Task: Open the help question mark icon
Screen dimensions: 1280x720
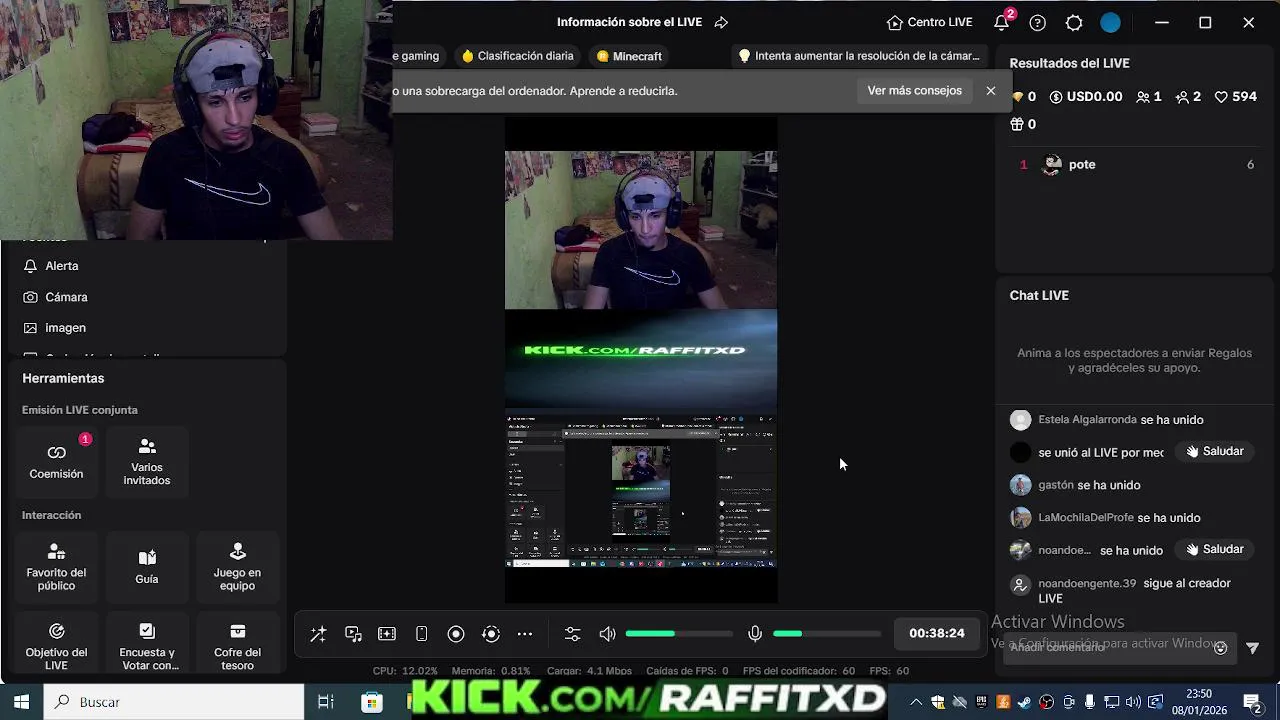Action: click(x=1038, y=22)
